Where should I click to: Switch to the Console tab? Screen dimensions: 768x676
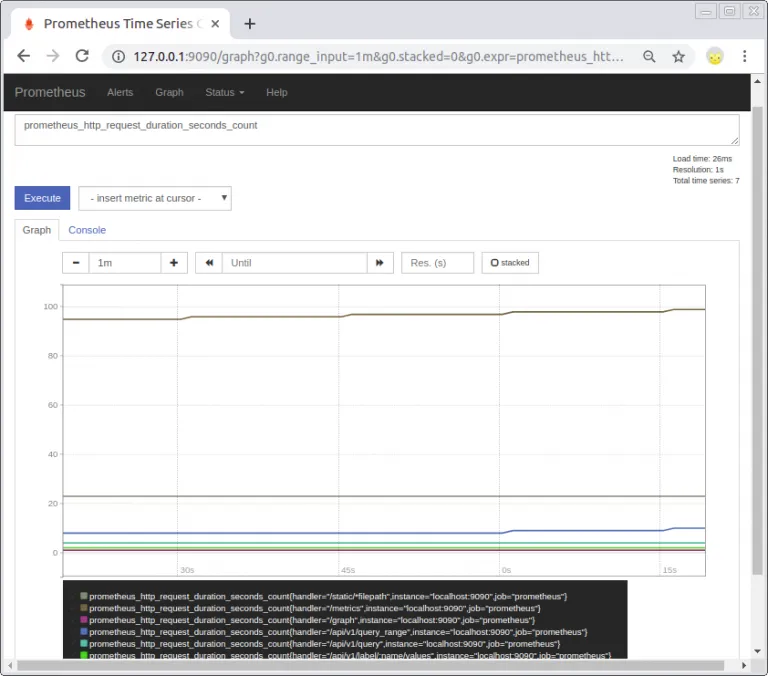(x=87, y=230)
